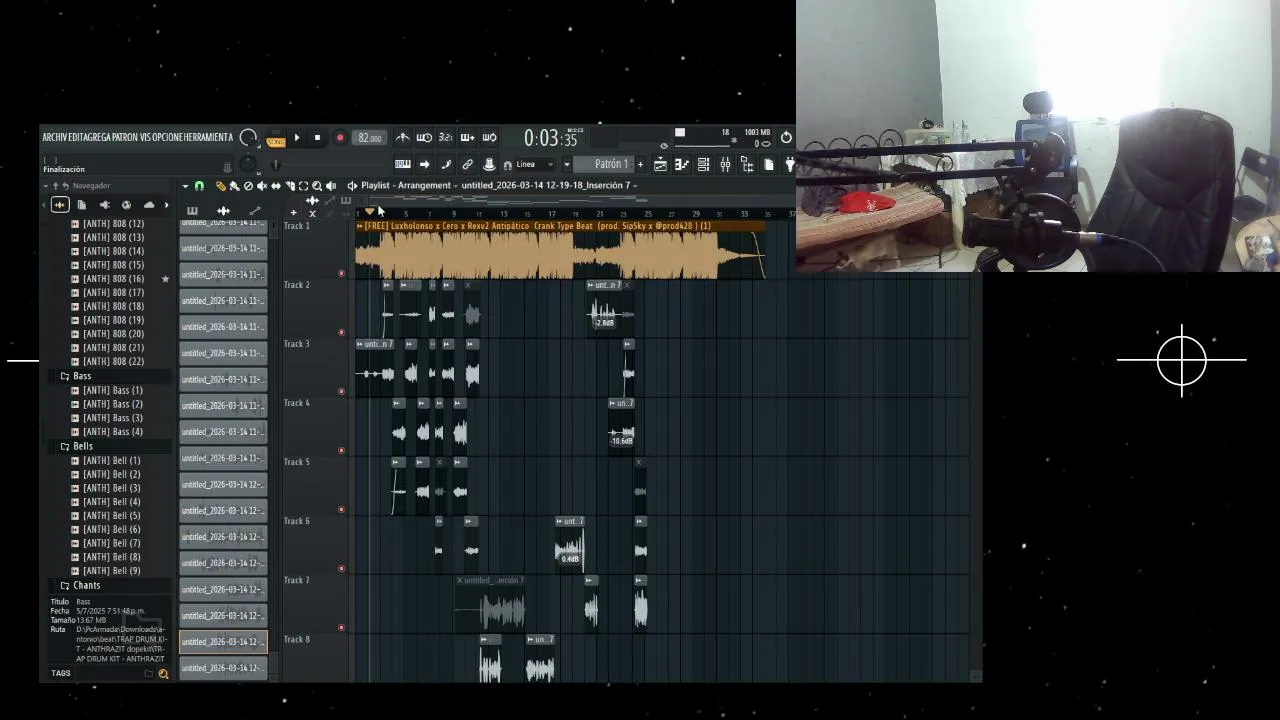
Task: Open the playlist options arrow menu
Action: (x=185, y=186)
